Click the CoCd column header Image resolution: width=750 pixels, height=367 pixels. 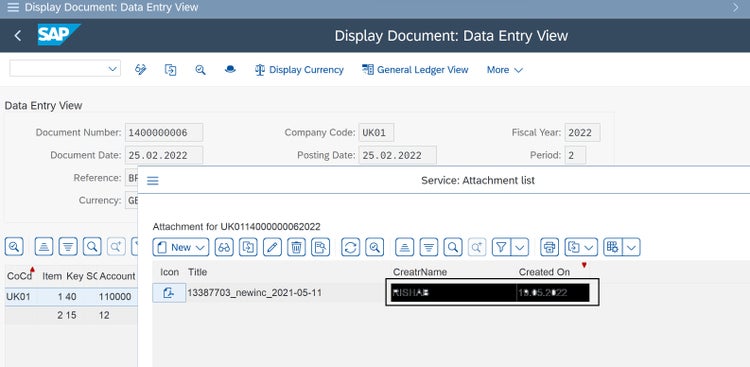pyautogui.click(x=20, y=276)
